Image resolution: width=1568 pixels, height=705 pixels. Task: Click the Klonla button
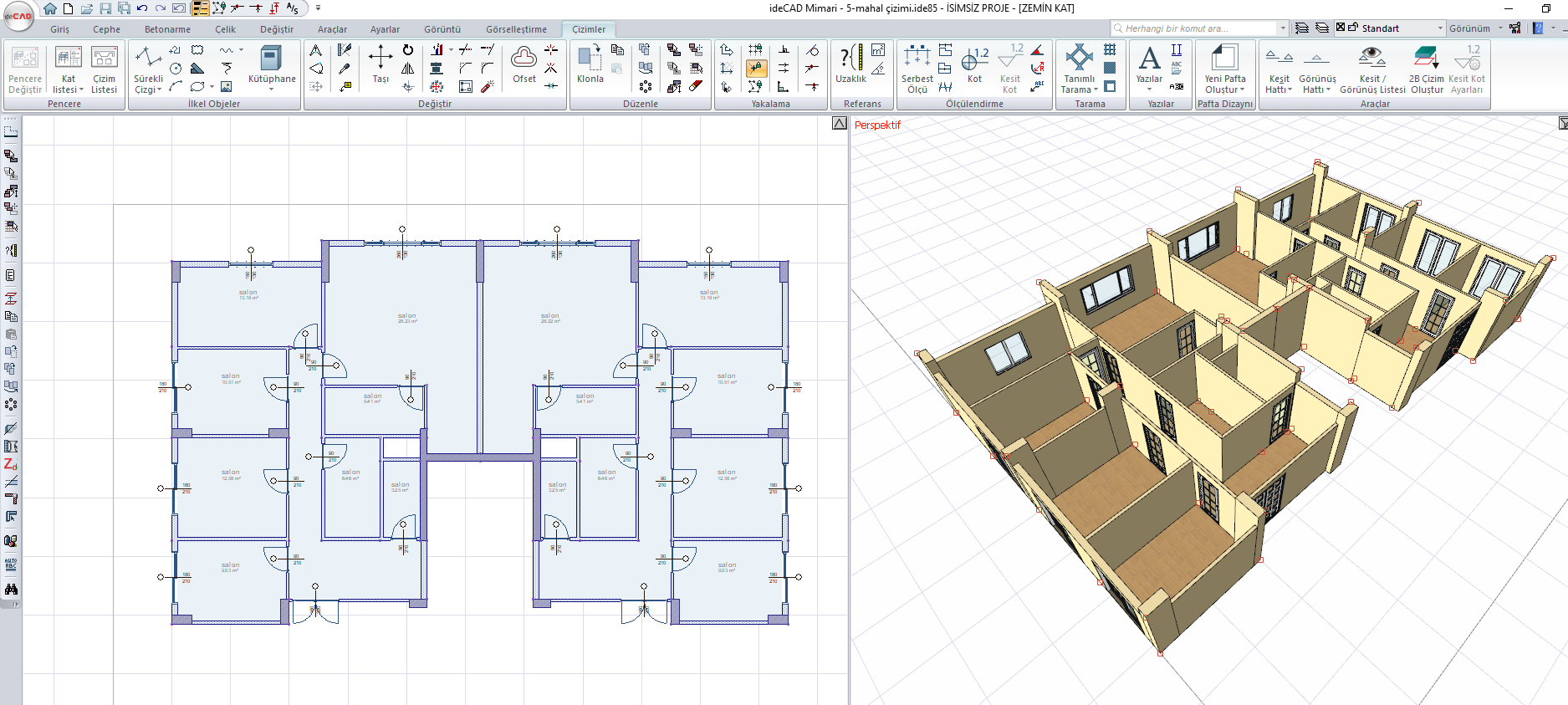click(x=590, y=64)
